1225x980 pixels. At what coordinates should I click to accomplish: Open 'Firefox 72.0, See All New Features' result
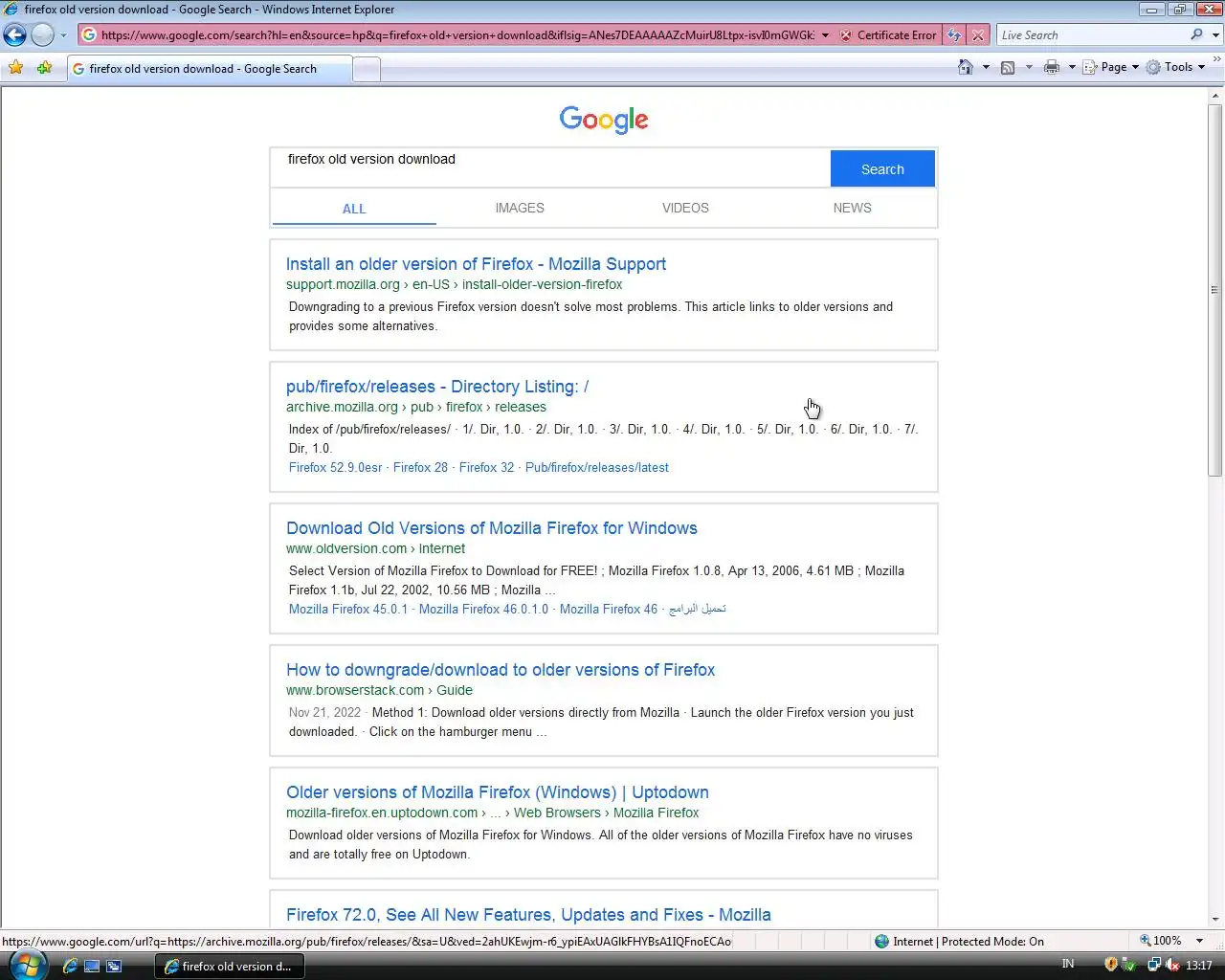point(528,915)
